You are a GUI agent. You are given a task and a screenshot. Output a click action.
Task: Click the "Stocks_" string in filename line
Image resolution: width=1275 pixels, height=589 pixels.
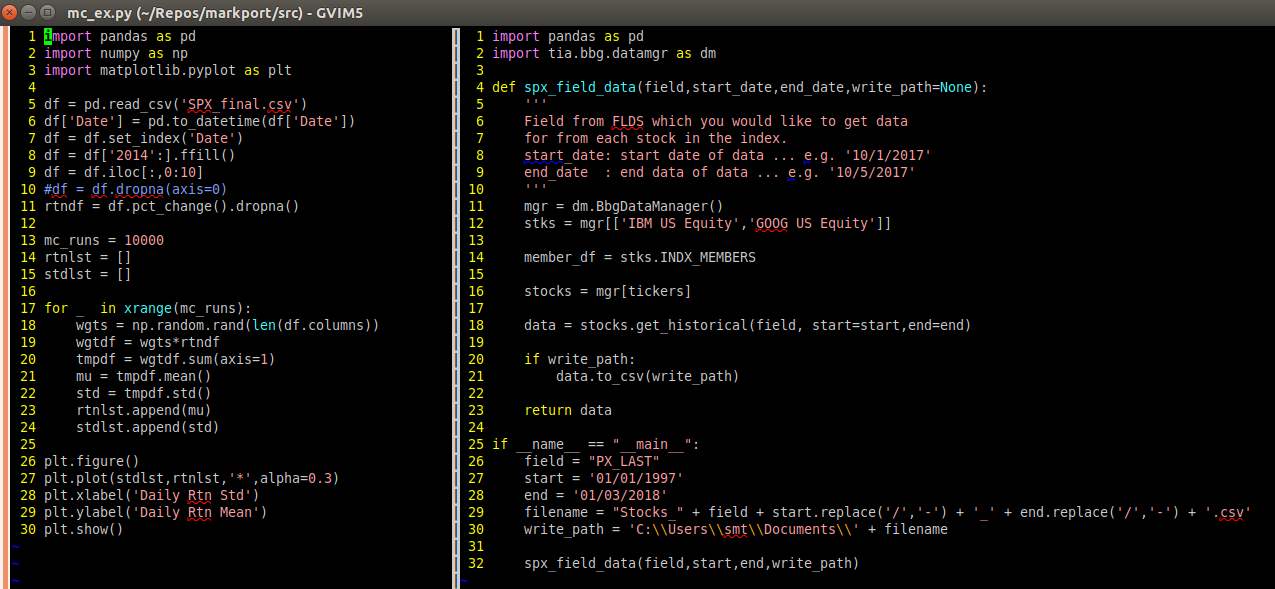(x=648, y=512)
